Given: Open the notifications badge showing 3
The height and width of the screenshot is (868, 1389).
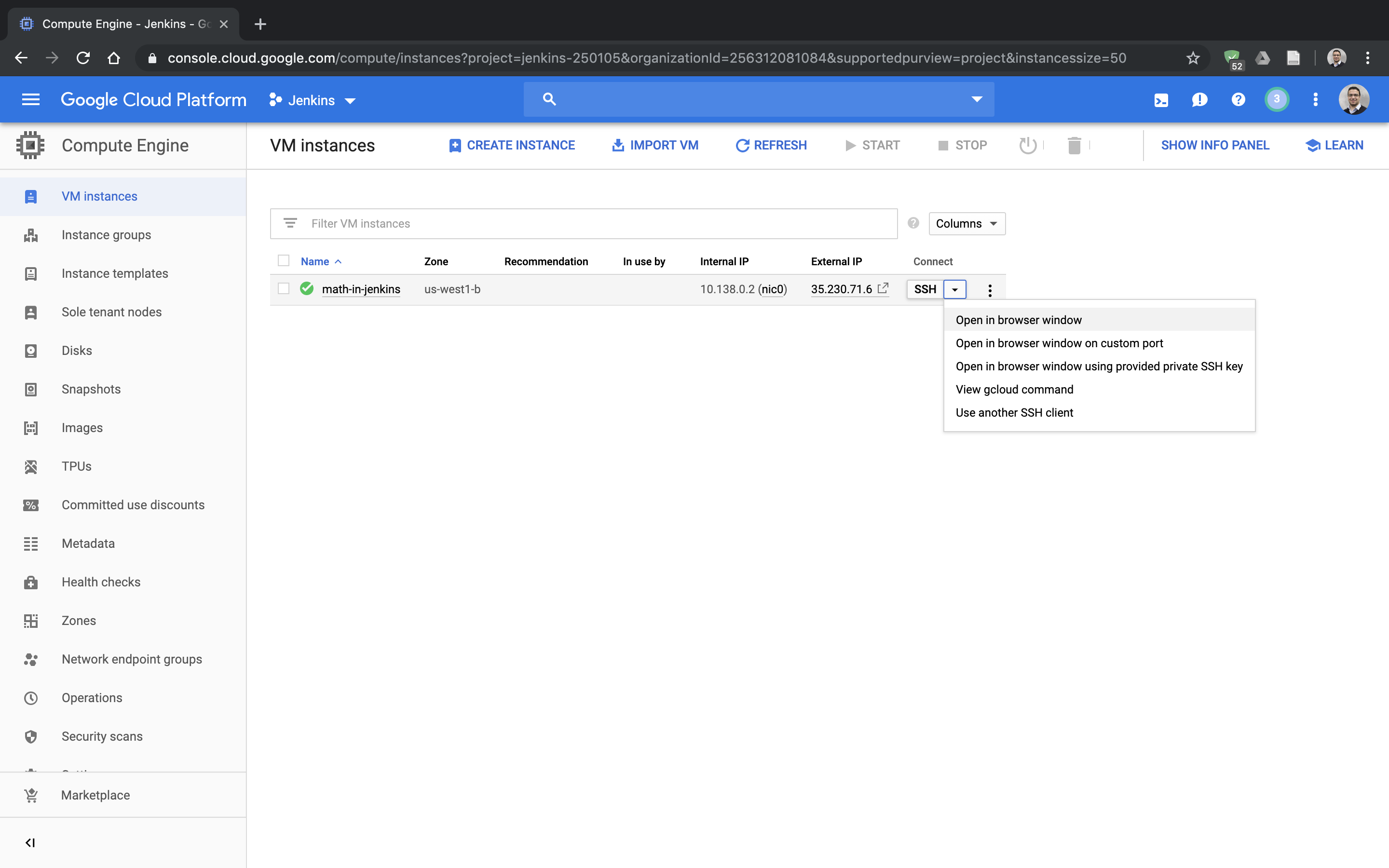Looking at the screenshot, I should click(1277, 99).
